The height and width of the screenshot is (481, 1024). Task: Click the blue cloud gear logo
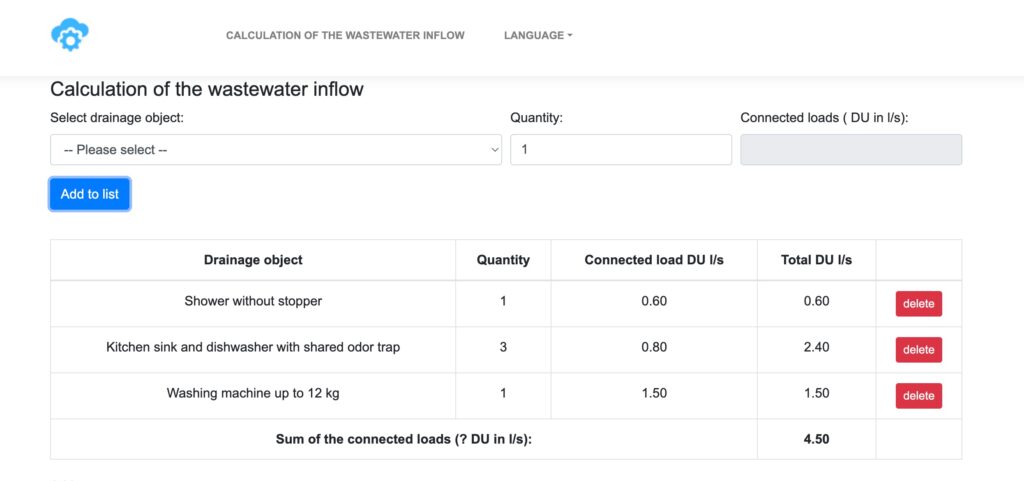click(x=70, y=35)
